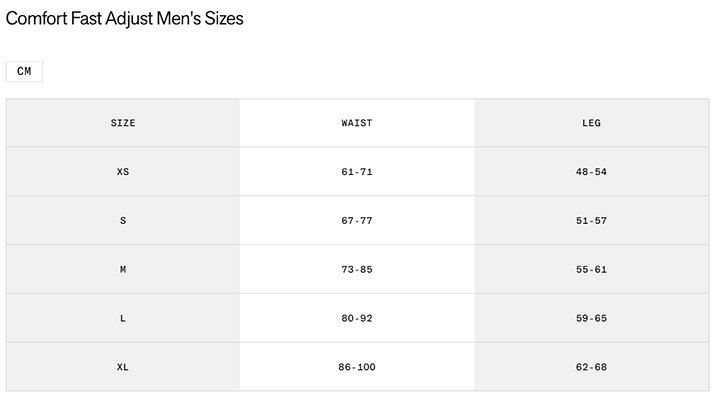
Task: Select the XS size row label
Action: tap(123, 172)
